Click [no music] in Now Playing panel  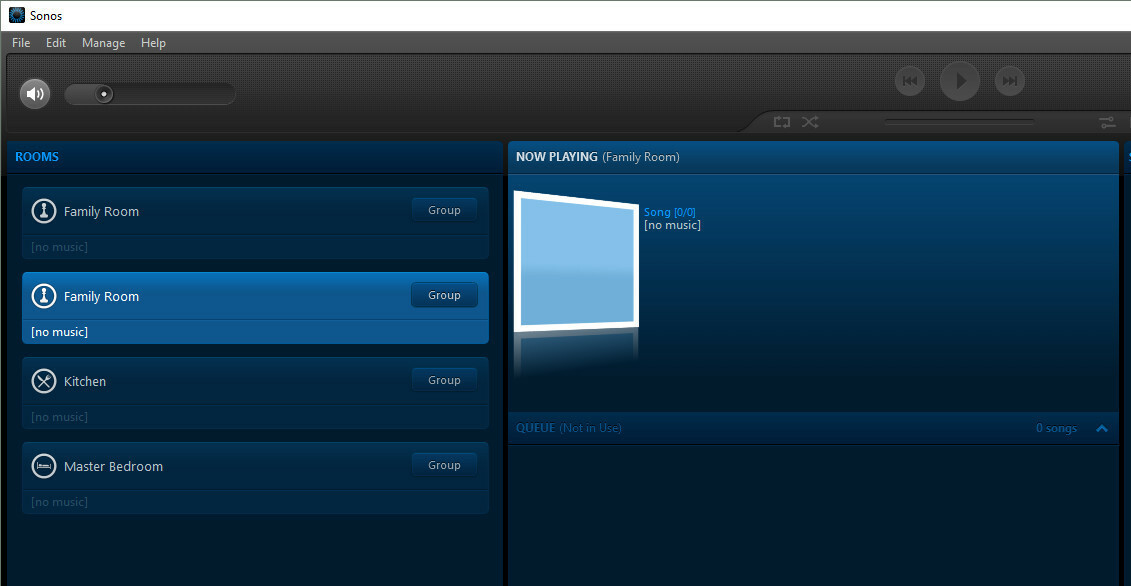(672, 225)
